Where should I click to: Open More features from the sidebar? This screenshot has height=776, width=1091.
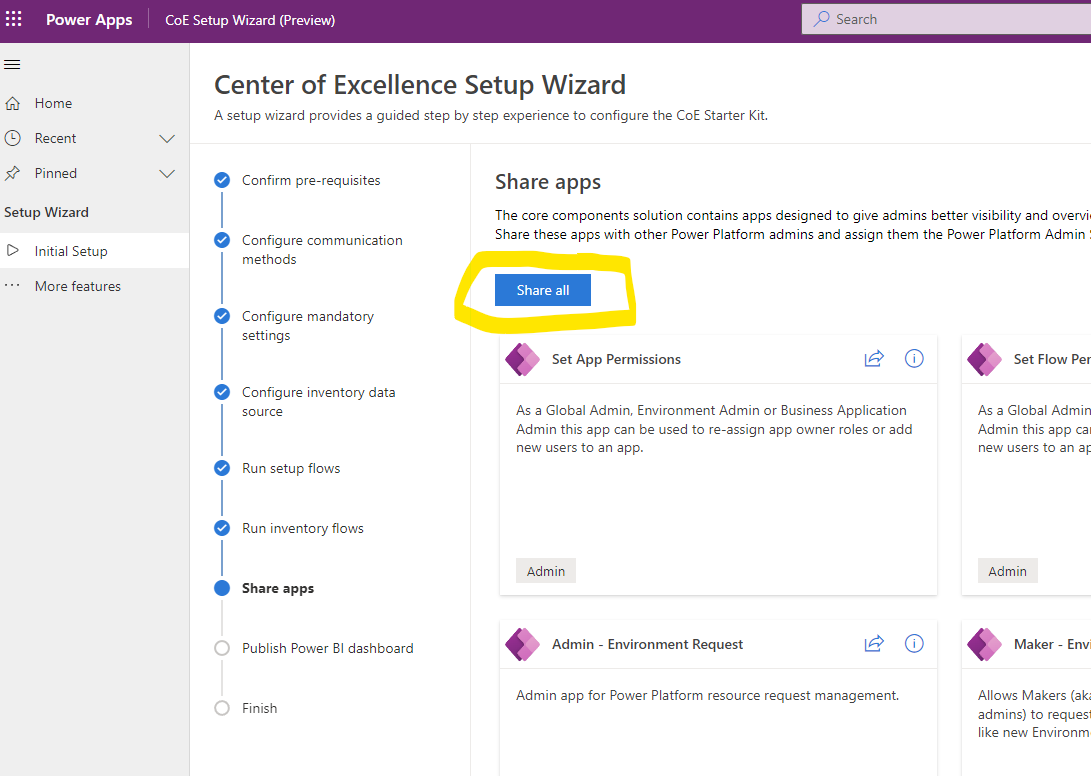75,286
